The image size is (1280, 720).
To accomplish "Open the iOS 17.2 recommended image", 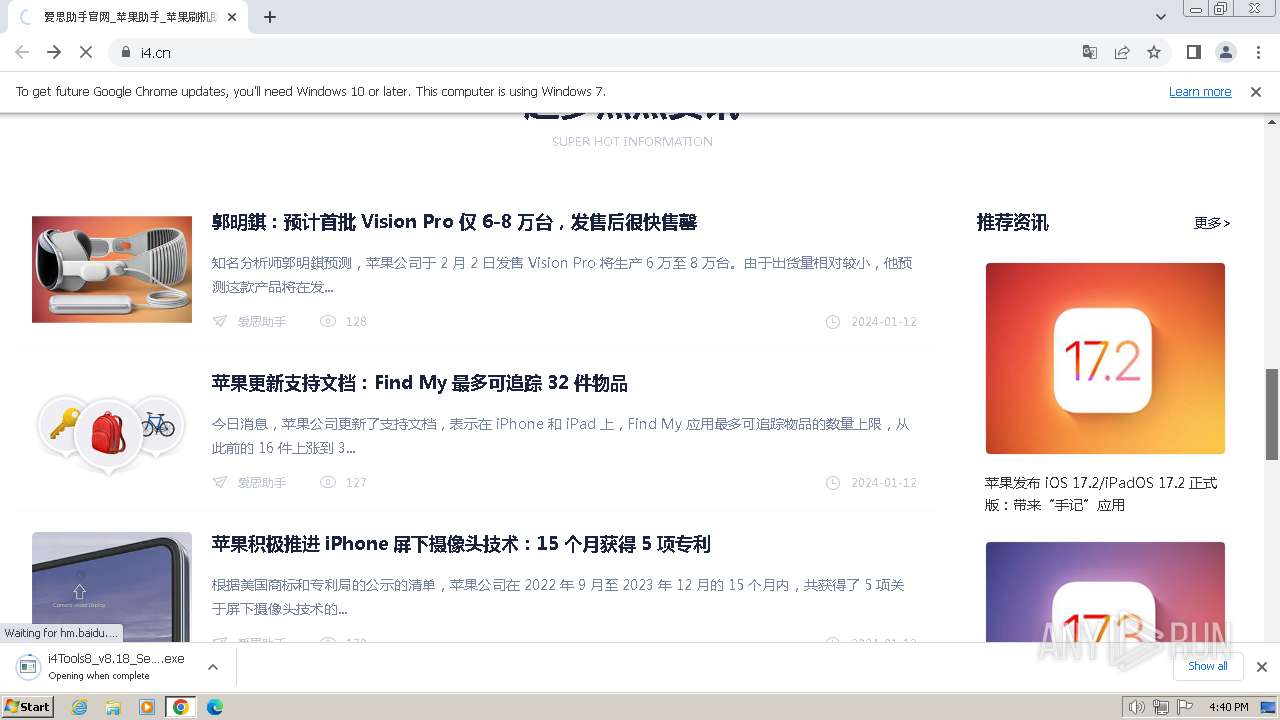I will 1105,358.
